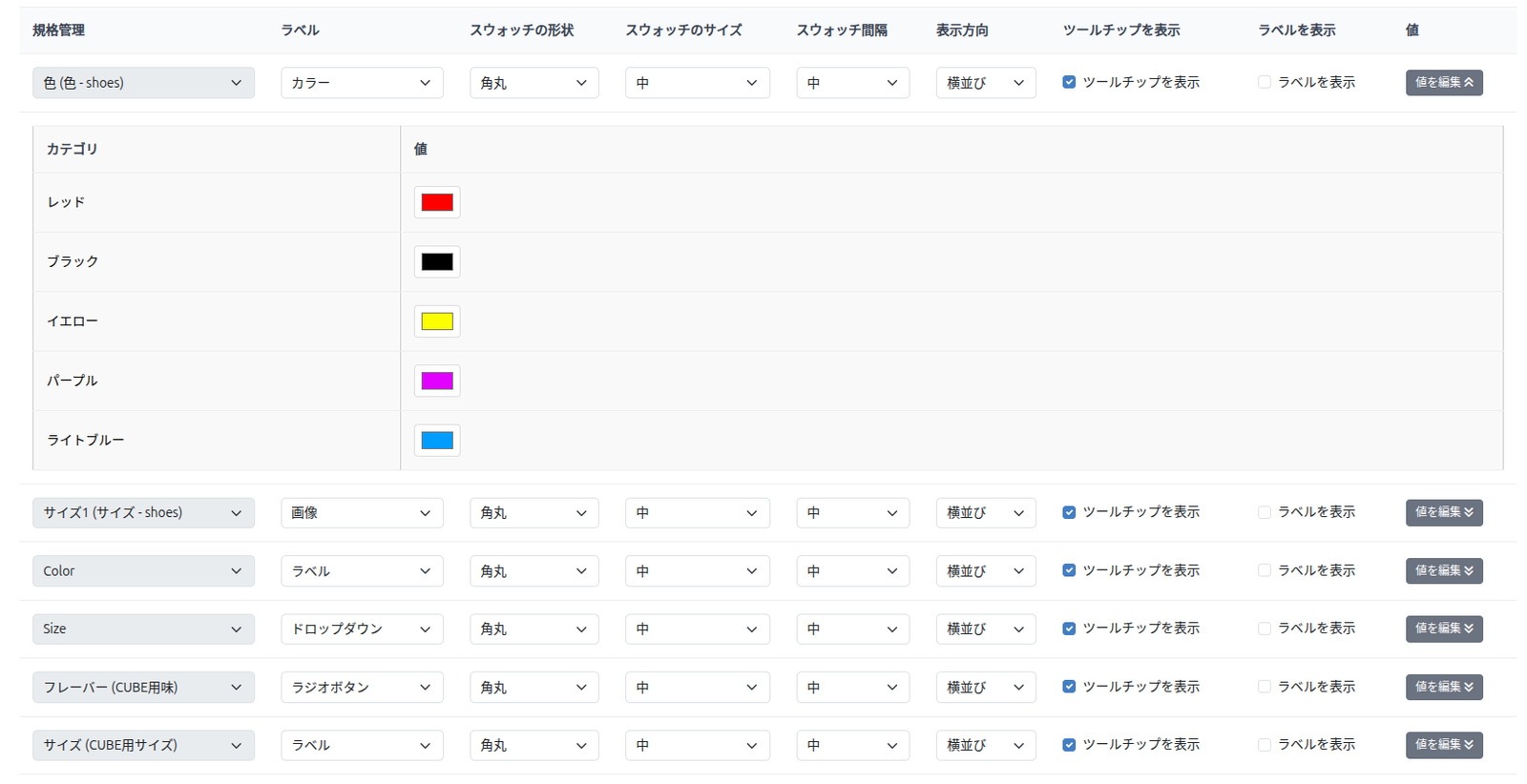Open the サイズ (CUBE用サイズ) dropdown
The width and height of the screenshot is (1527, 784).
tap(143, 746)
